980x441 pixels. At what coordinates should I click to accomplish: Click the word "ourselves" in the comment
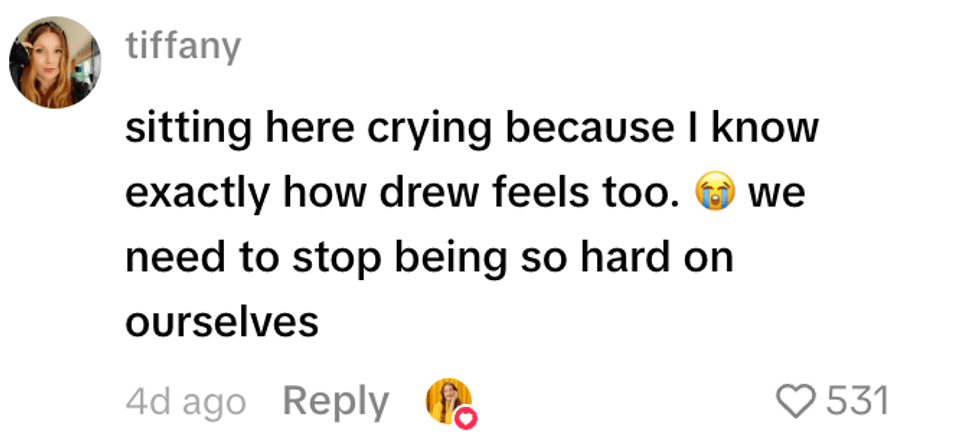pos(222,322)
